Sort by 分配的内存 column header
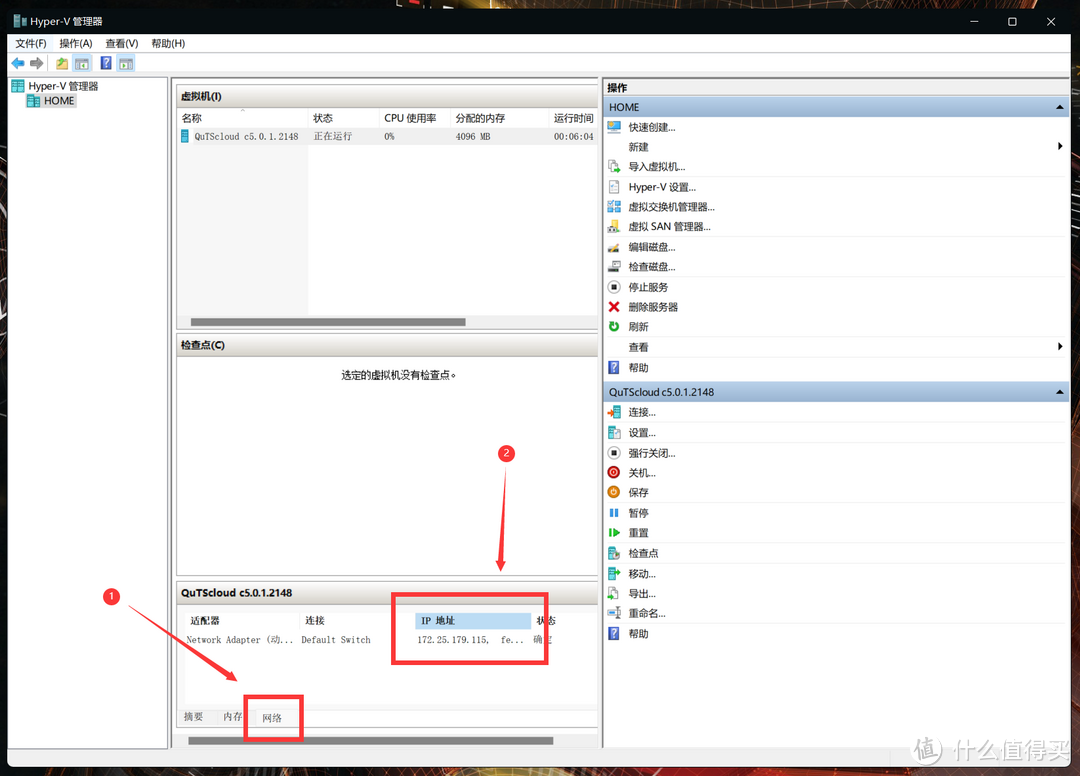Image resolution: width=1080 pixels, height=776 pixels. click(499, 118)
